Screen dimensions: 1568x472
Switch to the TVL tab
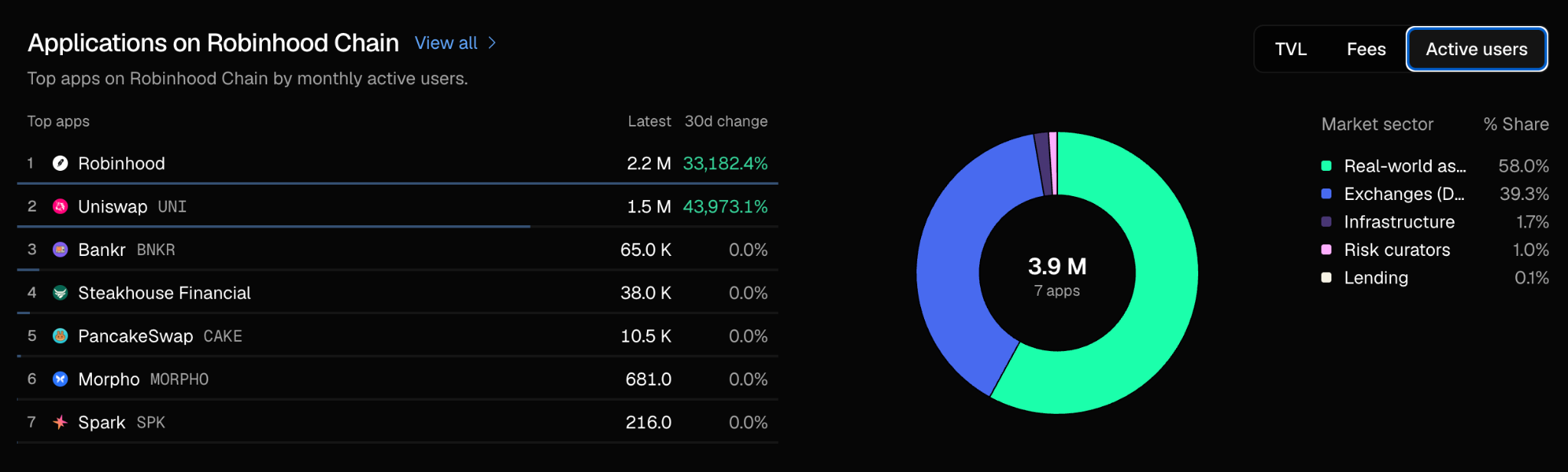point(1291,49)
